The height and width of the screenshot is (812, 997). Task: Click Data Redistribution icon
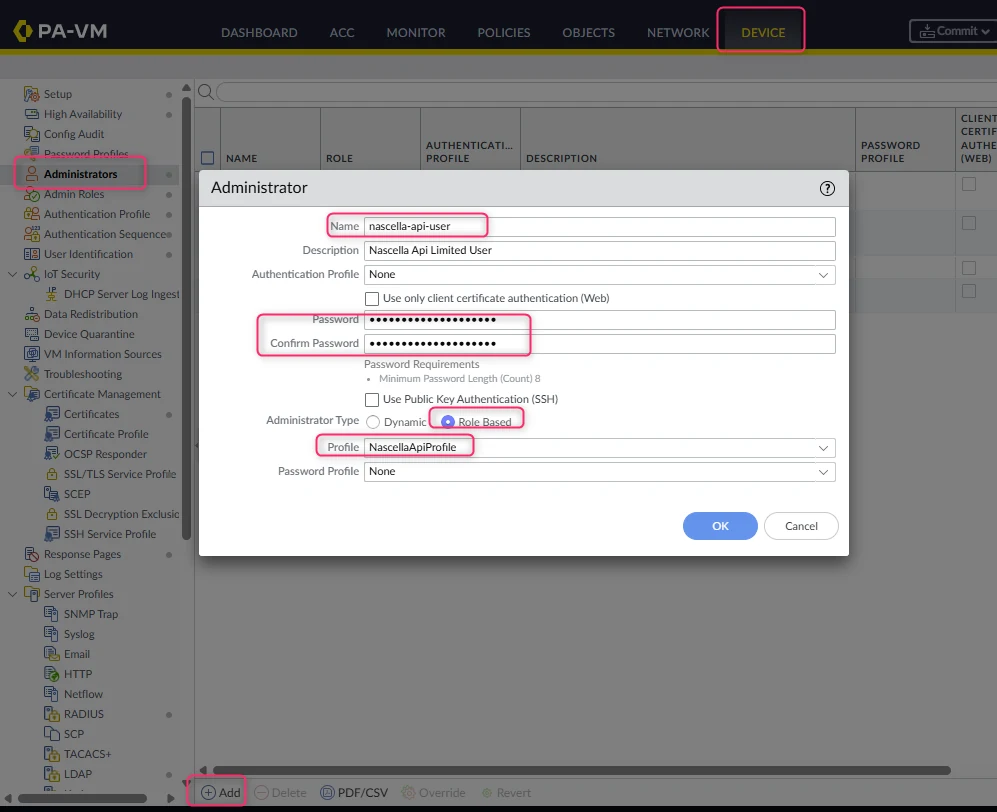coord(31,314)
